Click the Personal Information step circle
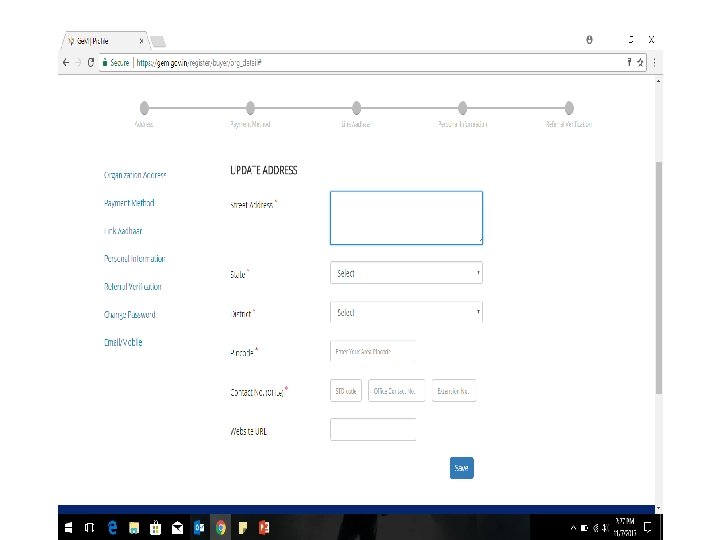 click(462, 108)
